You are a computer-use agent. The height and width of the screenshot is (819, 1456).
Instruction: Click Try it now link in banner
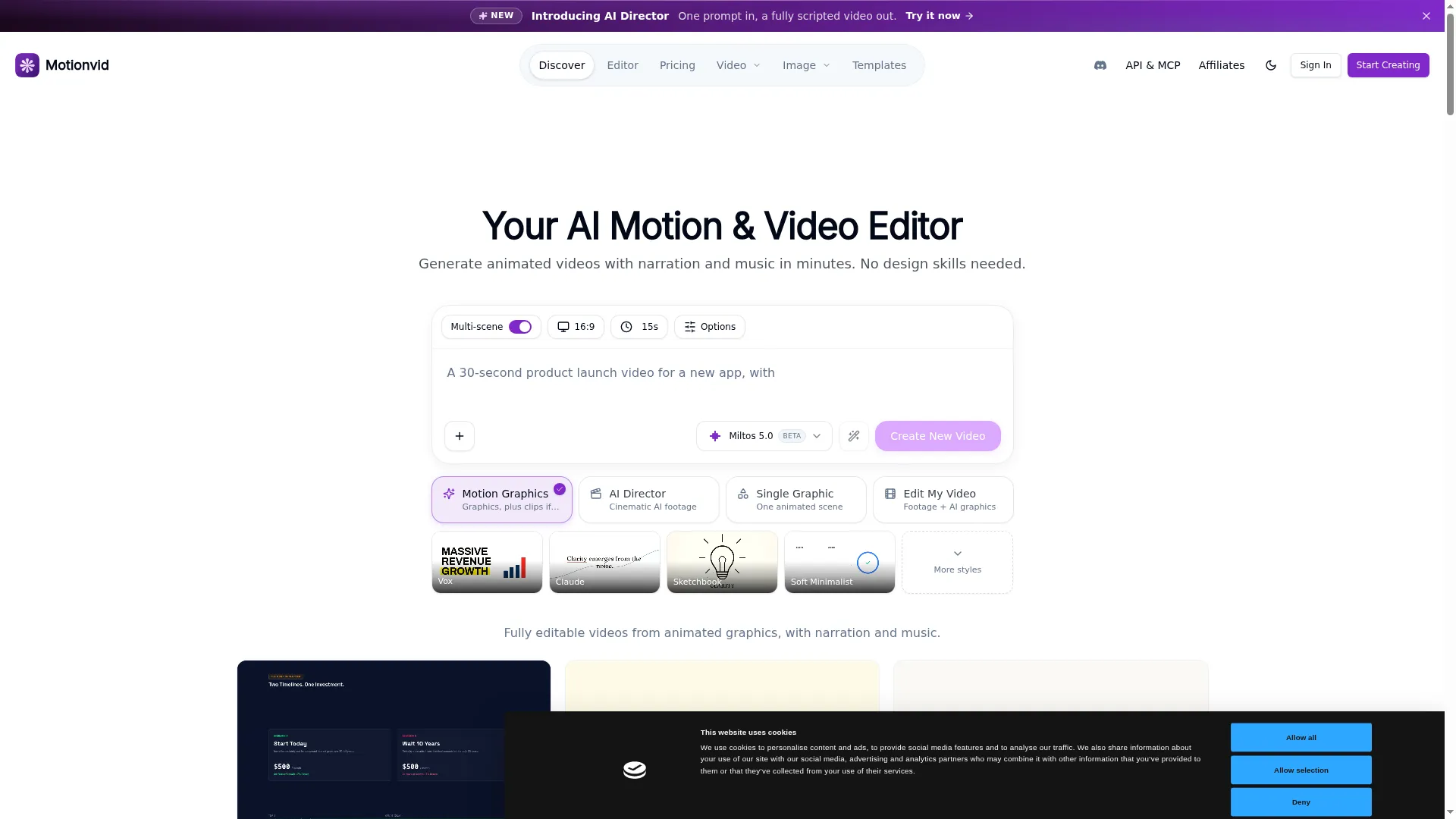(x=940, y=16)
